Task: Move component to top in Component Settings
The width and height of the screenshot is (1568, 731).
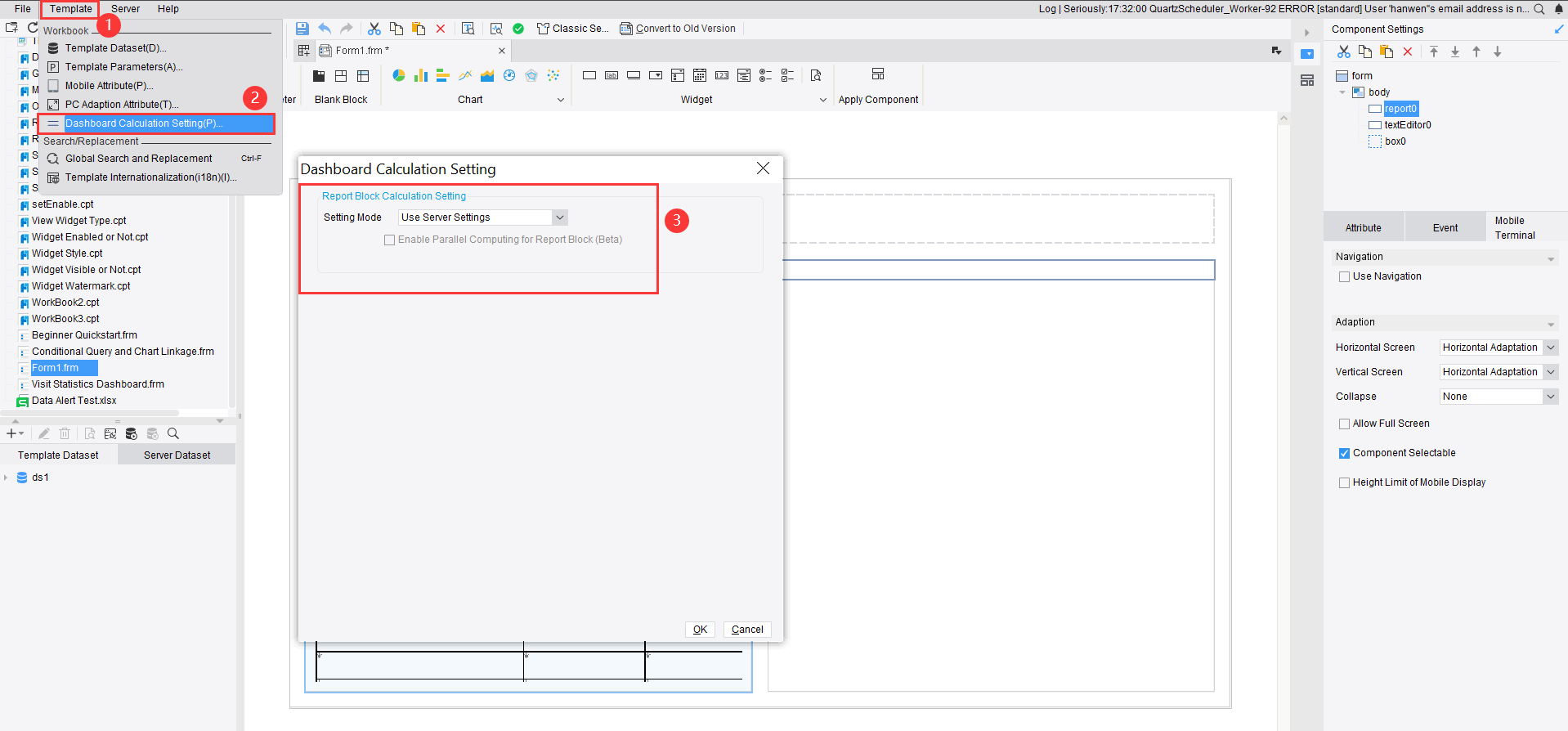Action: 1434,52
